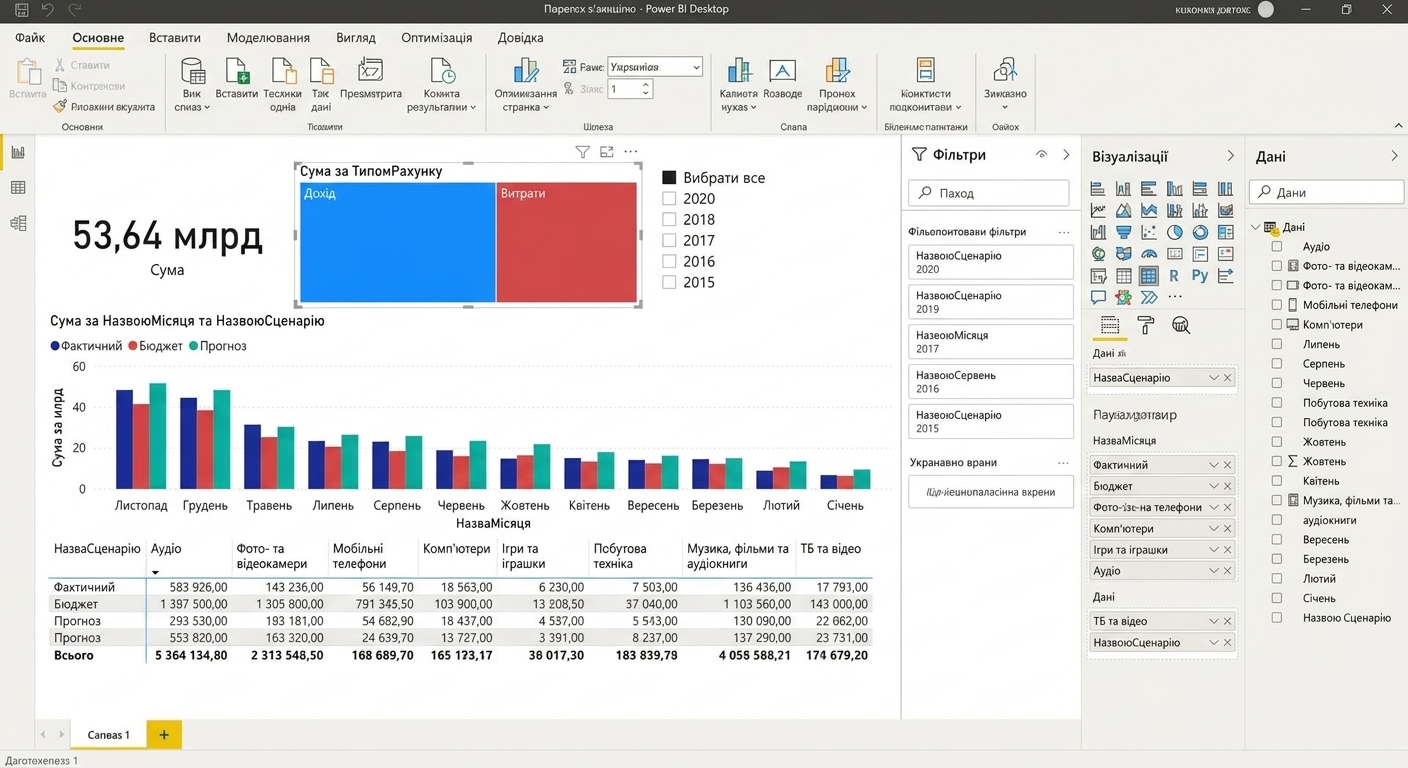Click Рлоакини вкуанта format painter button
The image size is (1408, 768).
[104, 107]
